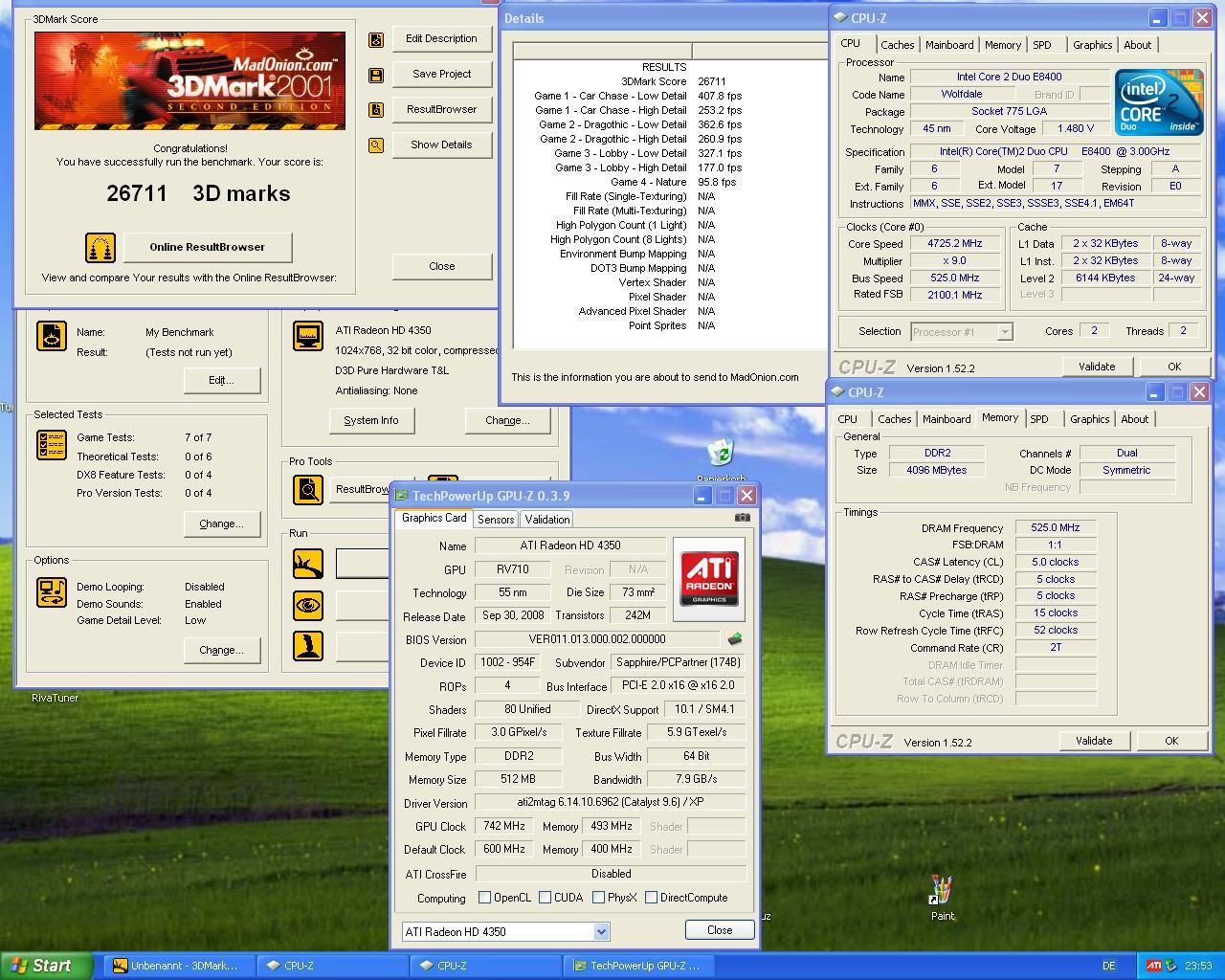This screenshot has height=980, width=1225.
Task: Click the Online ResultBrowser button
Action: (x=207, y=247)
